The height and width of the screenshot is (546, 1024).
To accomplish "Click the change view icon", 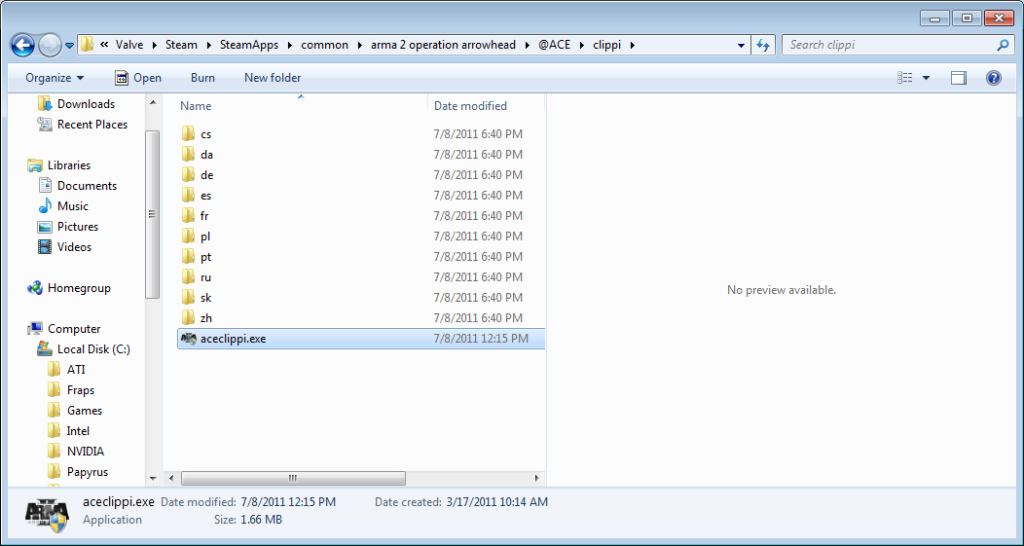I will point(905,78).
